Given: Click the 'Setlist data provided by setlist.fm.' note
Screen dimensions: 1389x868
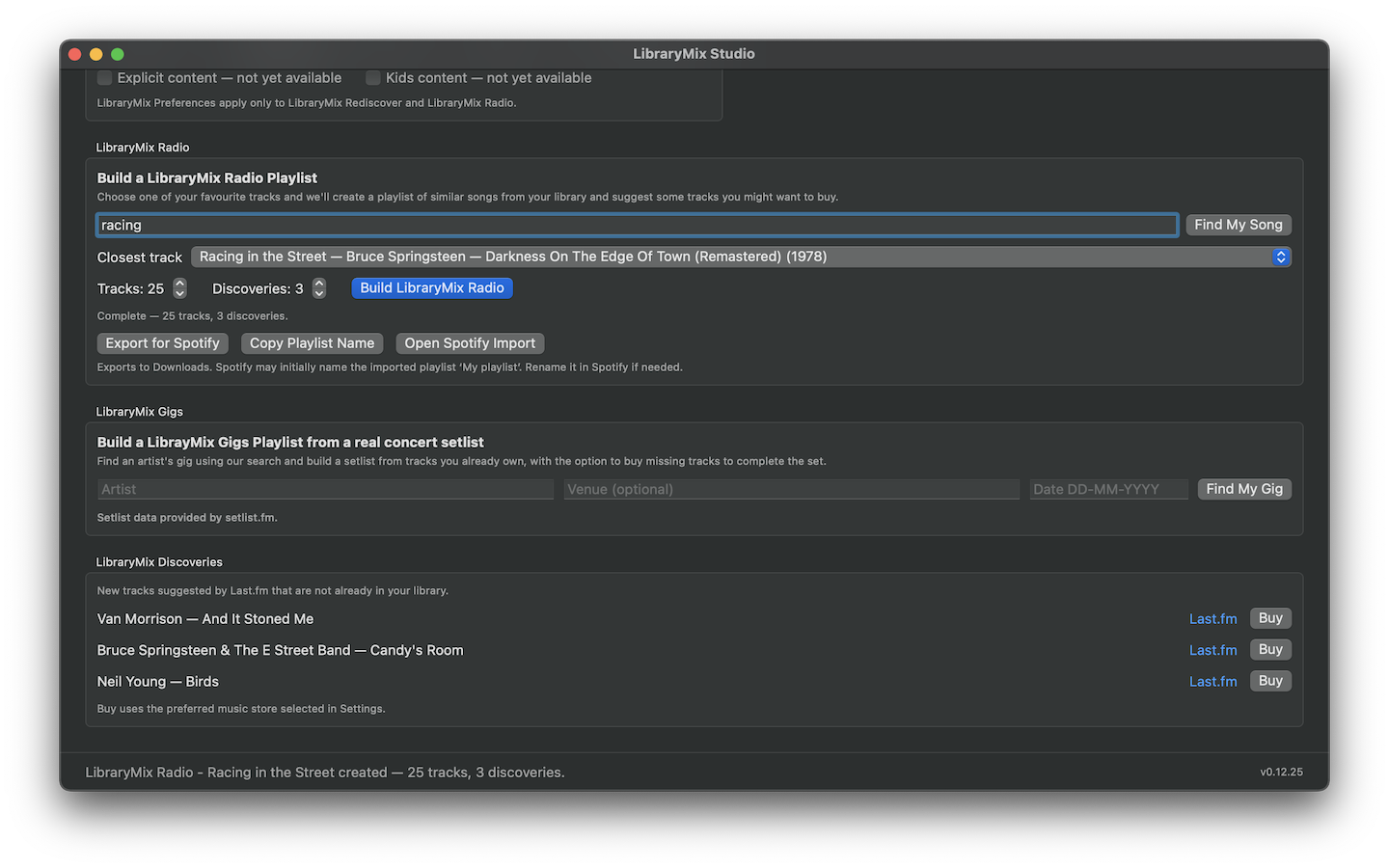Looking at the screenshot, I should click(187, 518).
